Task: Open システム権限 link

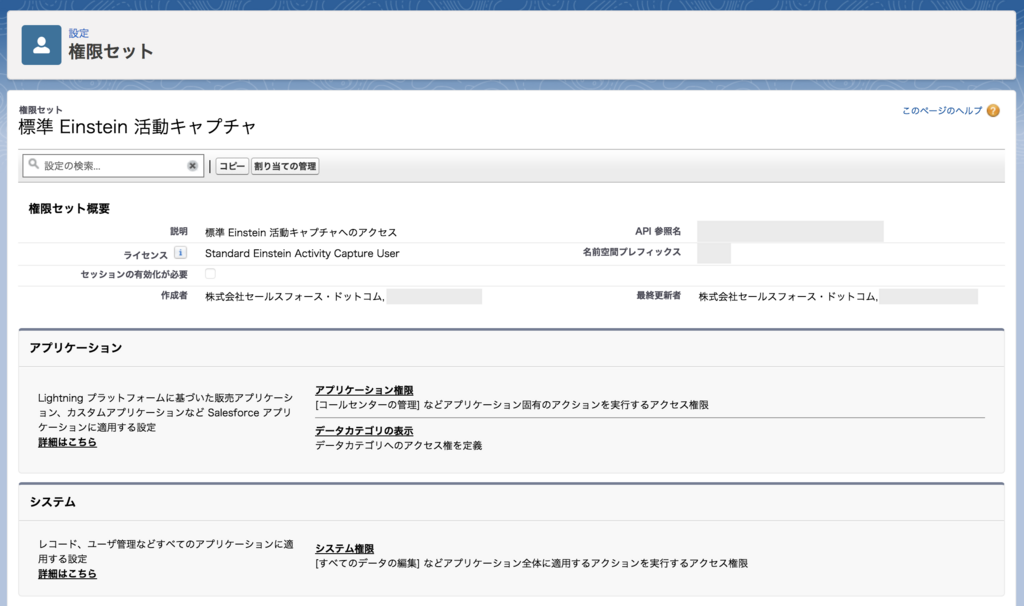Action: [x=344, y=549]
